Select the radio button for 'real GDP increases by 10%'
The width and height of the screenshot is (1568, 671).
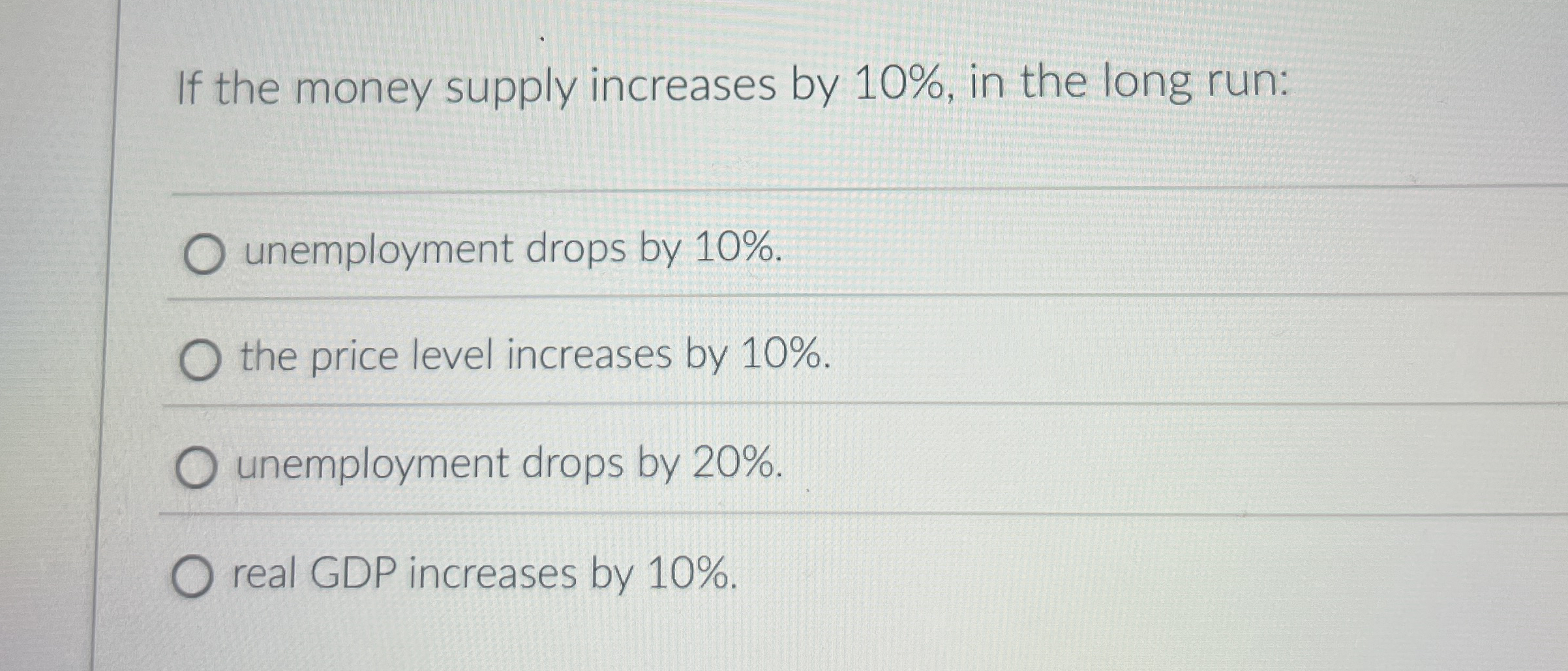192,574
